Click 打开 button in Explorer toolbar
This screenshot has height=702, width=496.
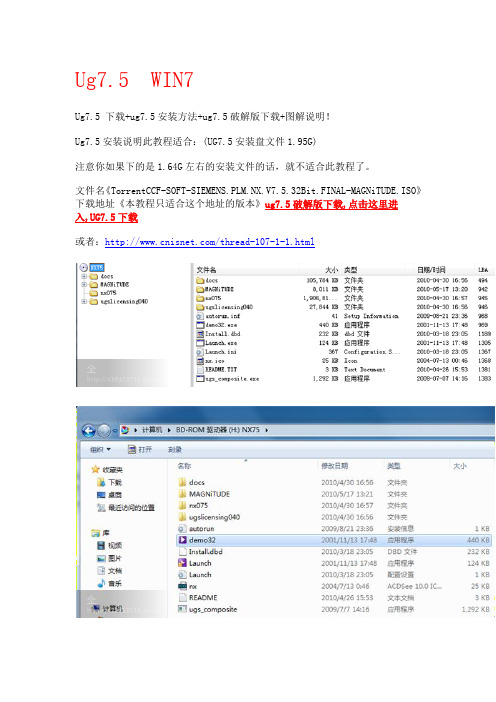[x=140, y=449]
